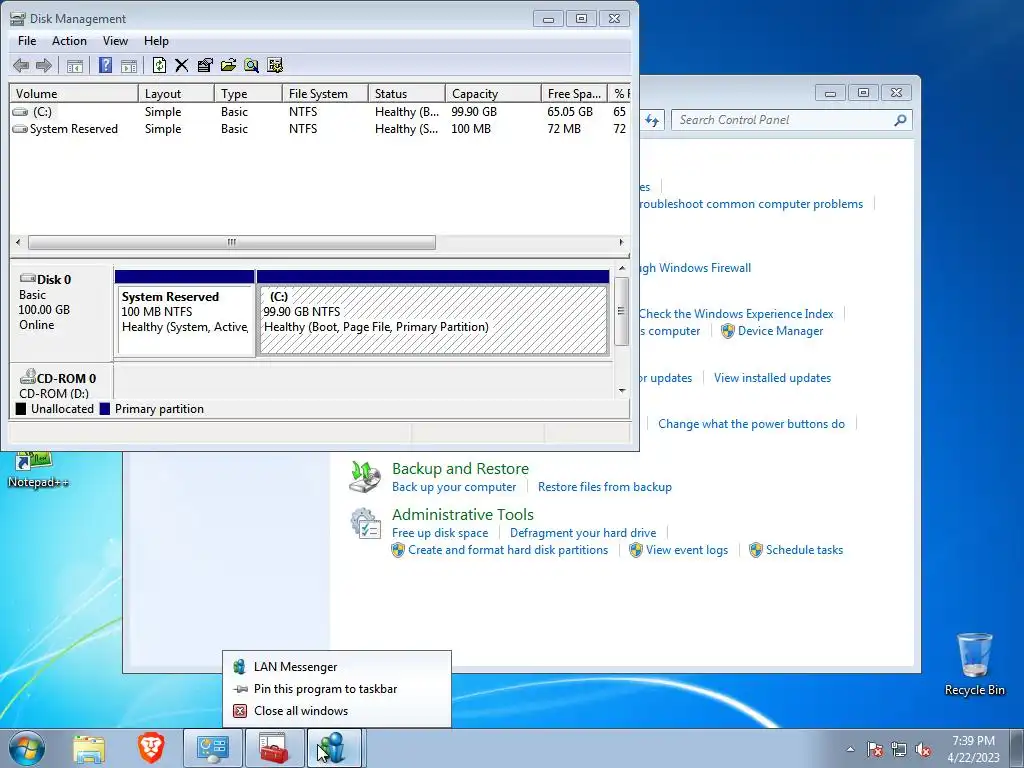Click the disk pane vertical scrollbar thumb
Image resolution: width=1024 pixels, height=768 pixels.
[x=622, y=311]
